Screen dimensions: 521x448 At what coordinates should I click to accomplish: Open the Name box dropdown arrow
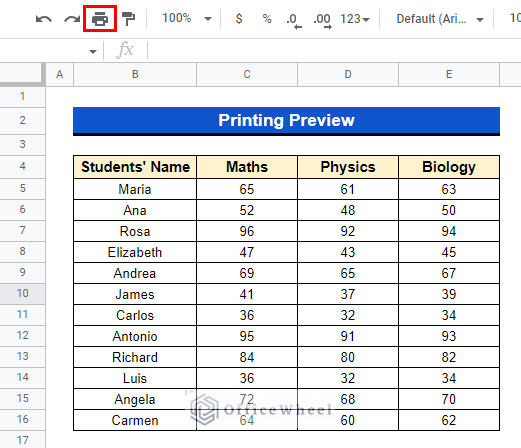tap(93, 51)
